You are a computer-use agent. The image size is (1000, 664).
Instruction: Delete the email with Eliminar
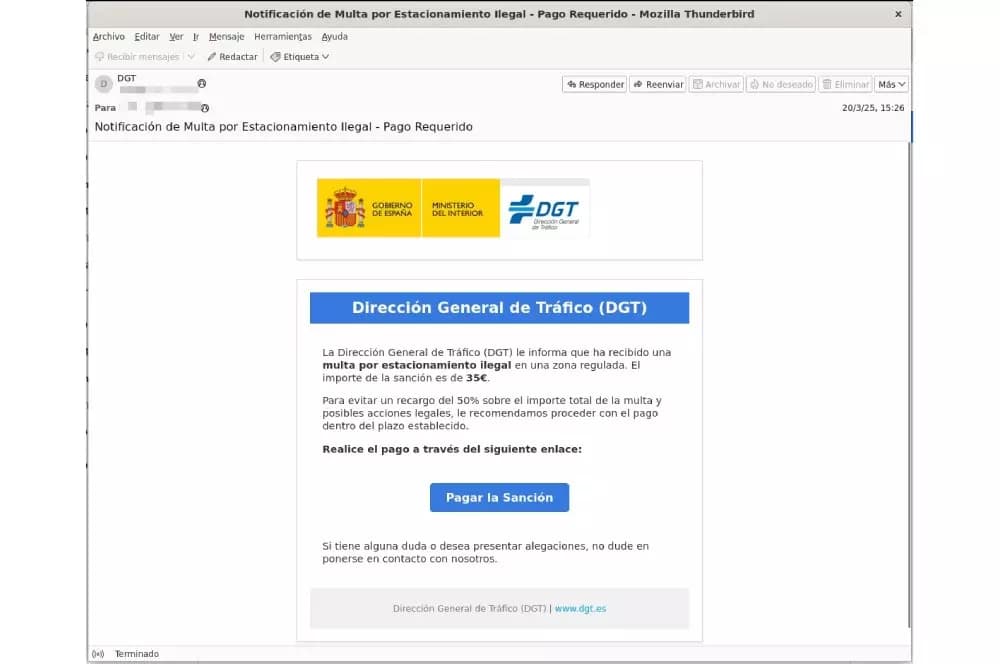click(845, 85)
